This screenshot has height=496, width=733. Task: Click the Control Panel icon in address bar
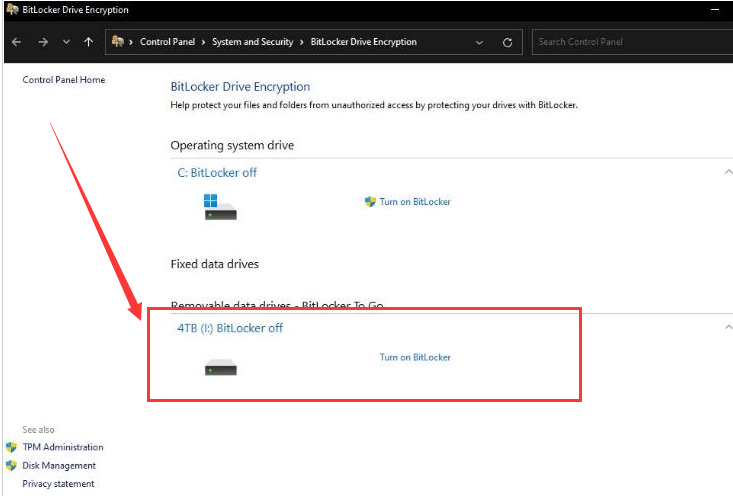click(118, 42)
